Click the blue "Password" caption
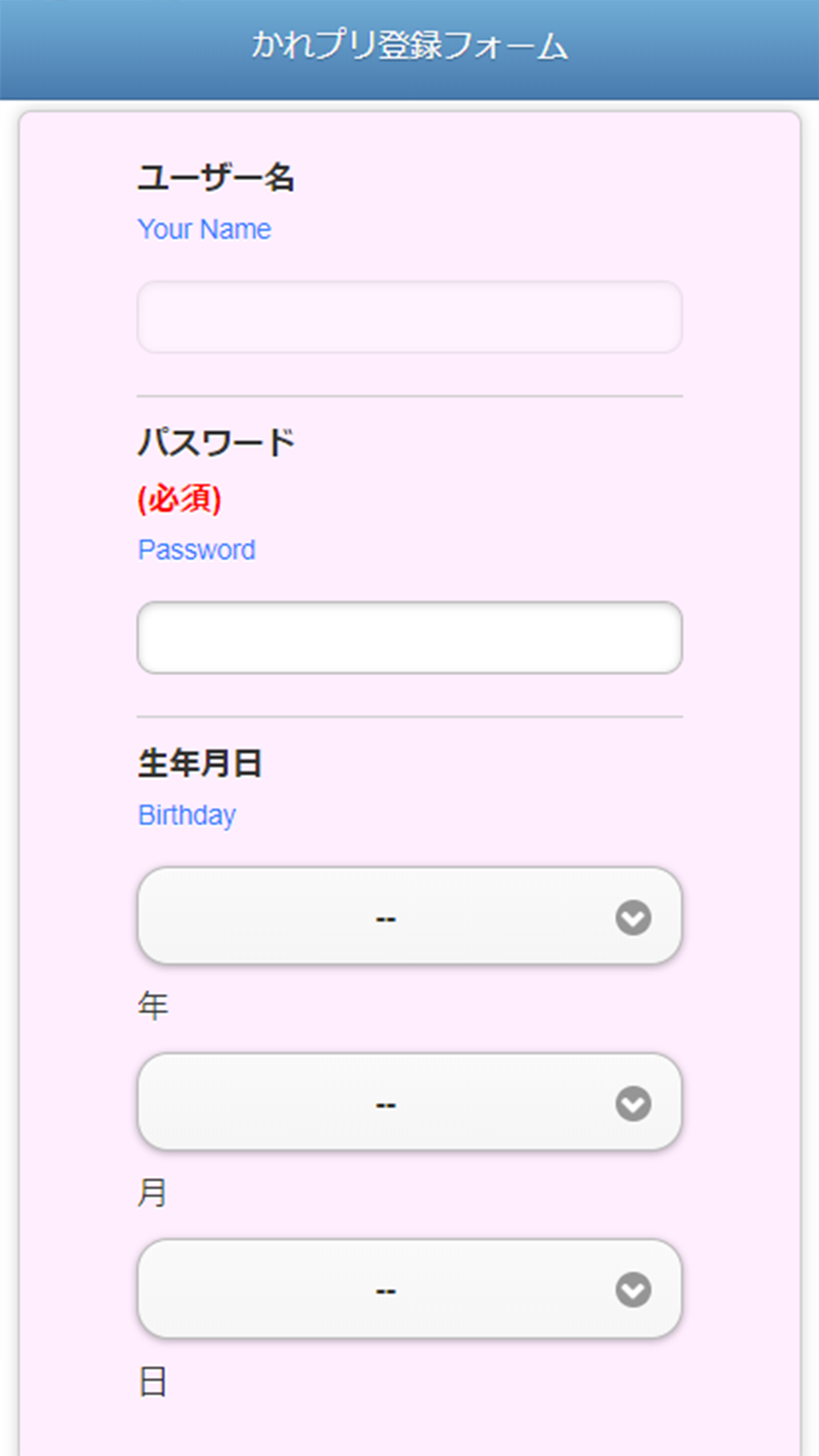The image size is (819, 1456). click(x=197, y=550)
